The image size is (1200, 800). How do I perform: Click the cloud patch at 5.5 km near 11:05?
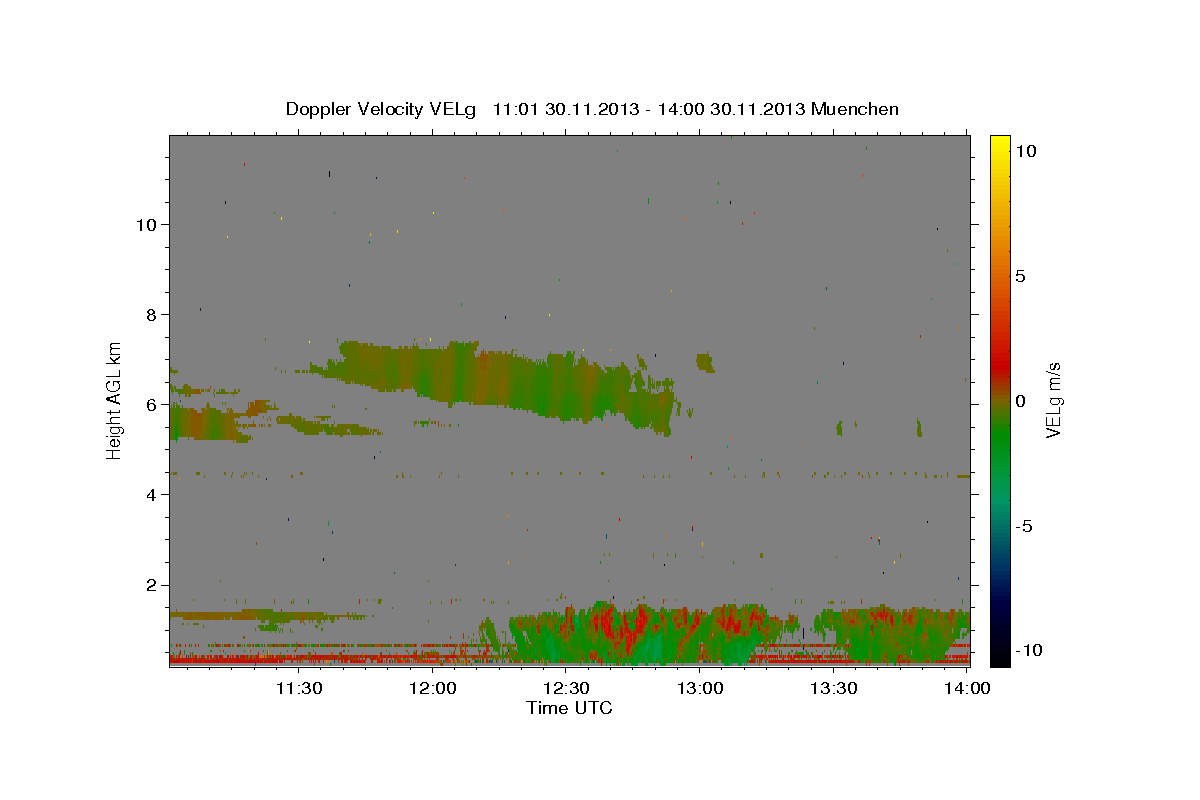pyautogui.click(x=210, y=422)
